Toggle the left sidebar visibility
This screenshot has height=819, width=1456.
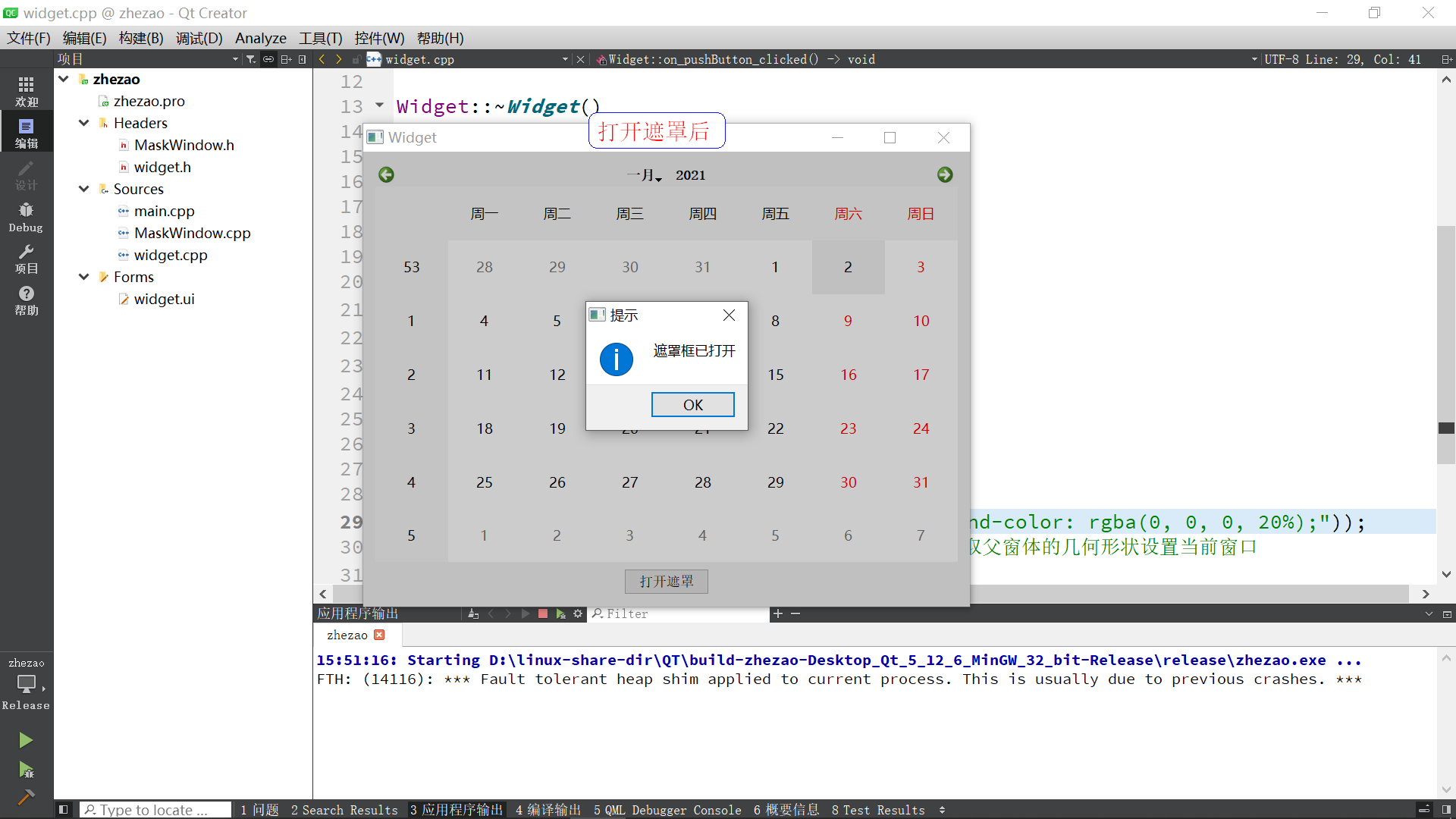pos(64,810)
